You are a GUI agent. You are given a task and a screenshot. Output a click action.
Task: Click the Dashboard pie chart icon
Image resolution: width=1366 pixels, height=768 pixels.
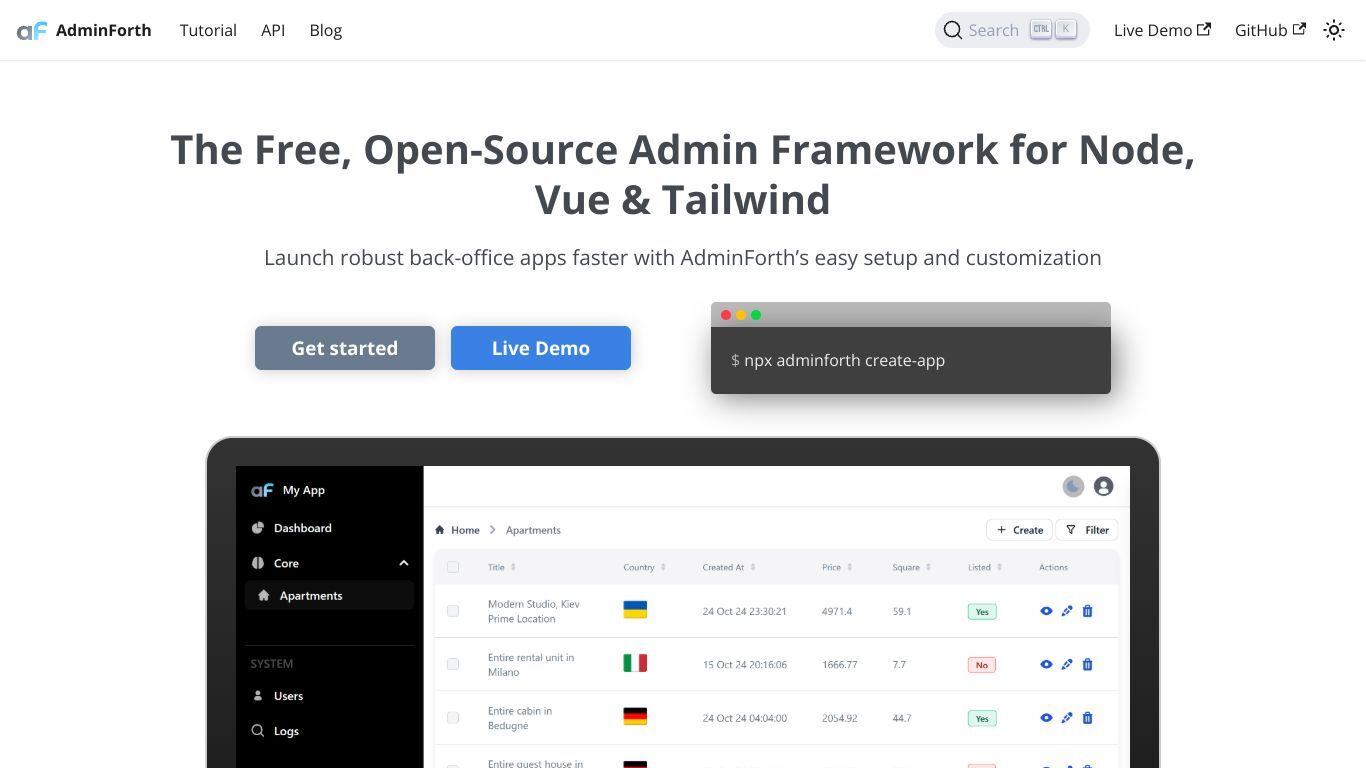point(258,528)
